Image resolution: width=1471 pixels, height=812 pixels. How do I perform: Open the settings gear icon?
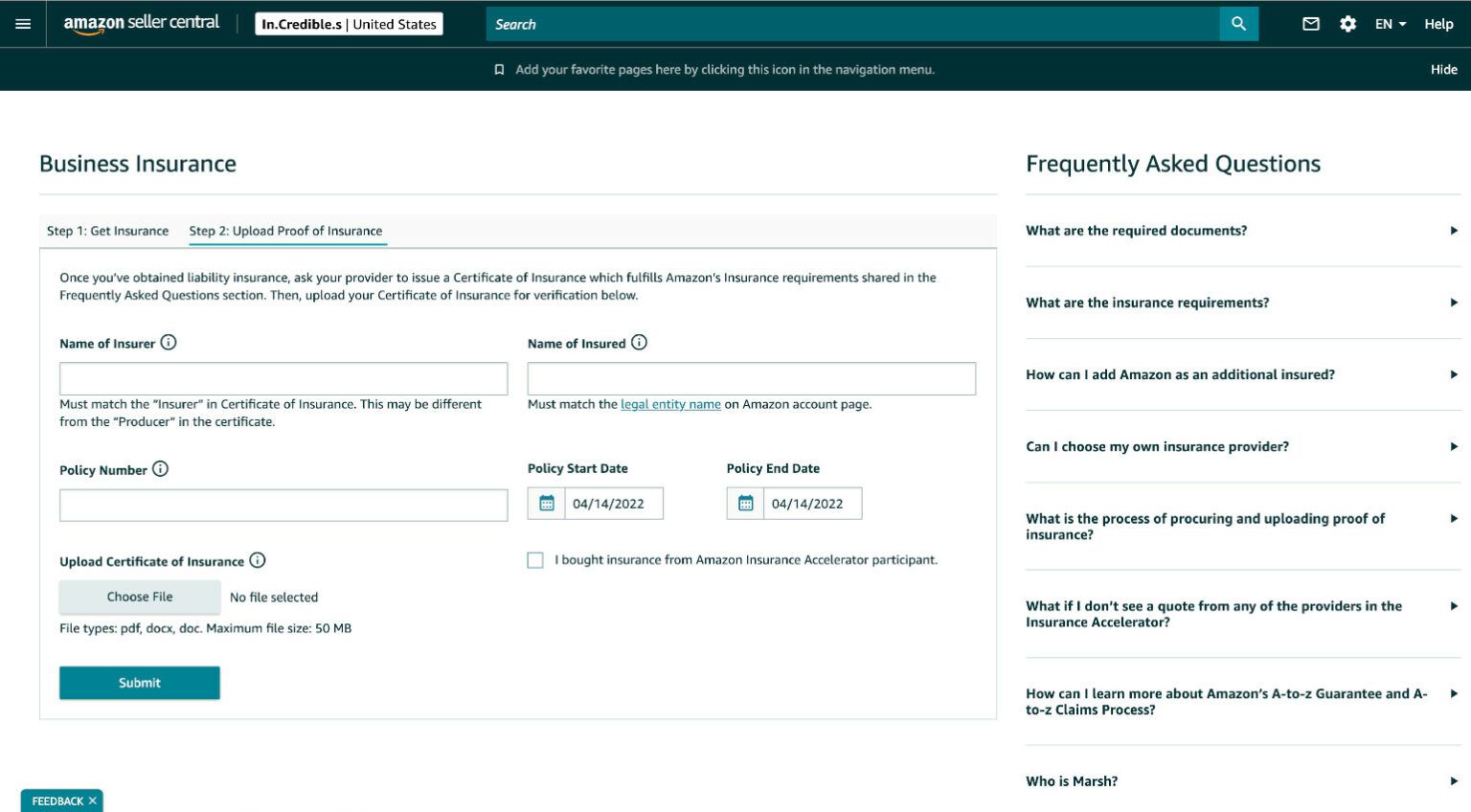click(1347, 24)
